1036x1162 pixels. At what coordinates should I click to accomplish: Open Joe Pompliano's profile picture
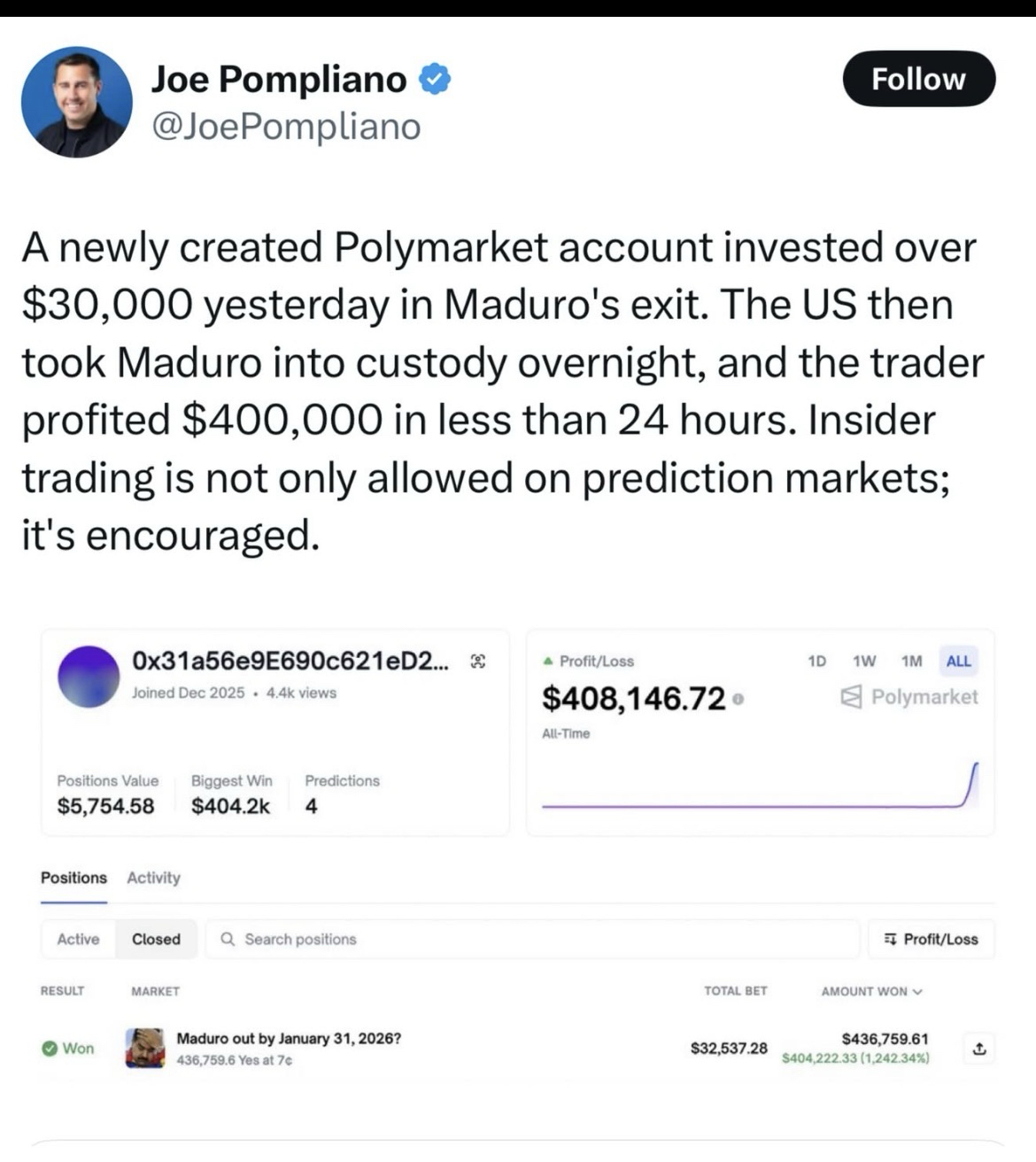point(77,103)
